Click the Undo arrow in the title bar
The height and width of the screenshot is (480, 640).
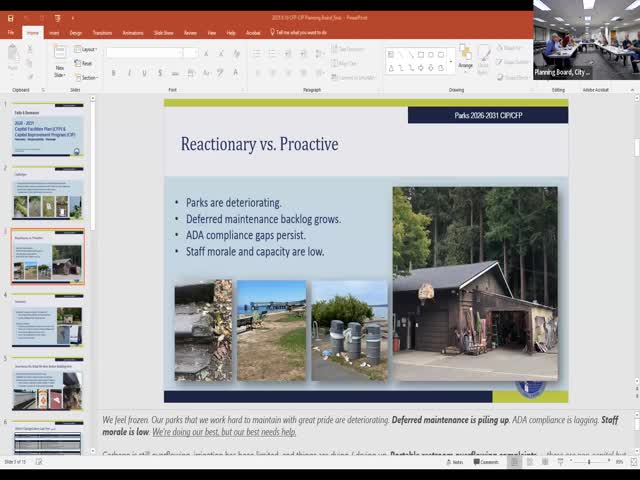point(26,18)
